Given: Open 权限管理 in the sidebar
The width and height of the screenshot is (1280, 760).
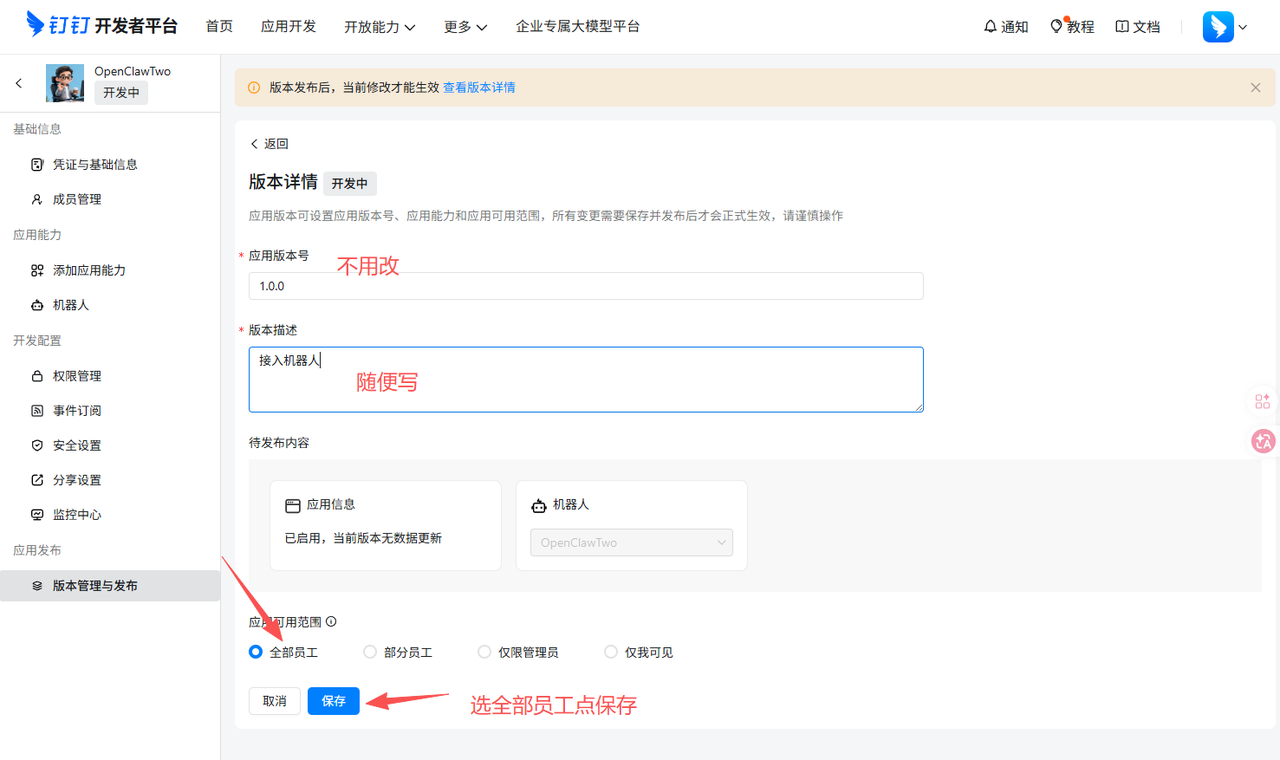Looking at the screenshot, I should [77, 376].
